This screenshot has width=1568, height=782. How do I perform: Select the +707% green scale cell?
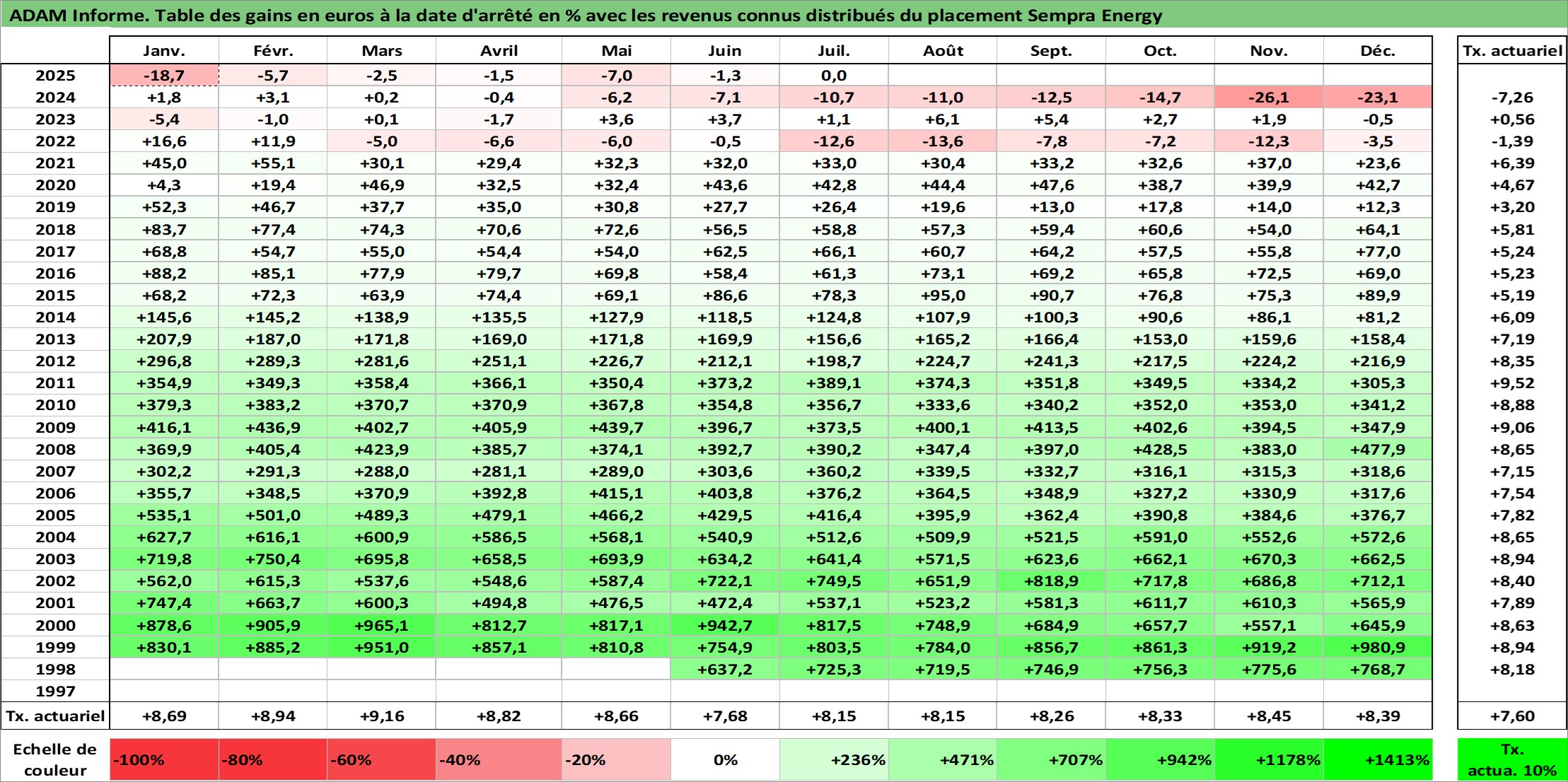pyautogui.click(x=1051, y=759)
